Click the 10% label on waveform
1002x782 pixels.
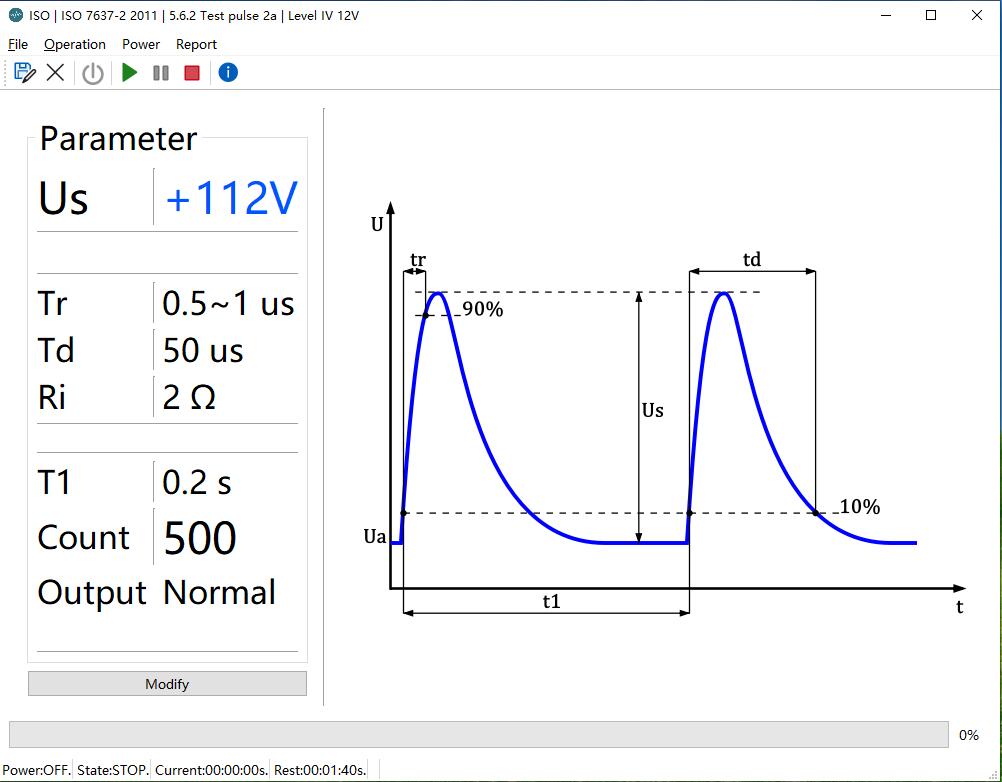point(860,507)
